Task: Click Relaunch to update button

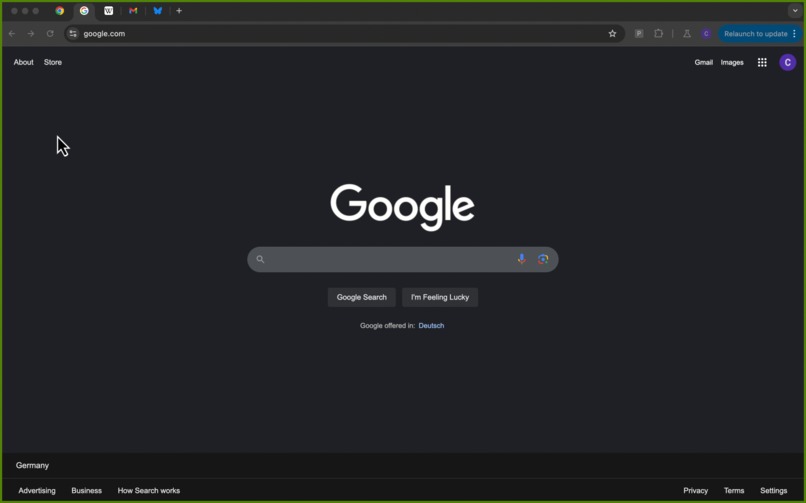Action: pyautogui.click(x=756, y=34)
